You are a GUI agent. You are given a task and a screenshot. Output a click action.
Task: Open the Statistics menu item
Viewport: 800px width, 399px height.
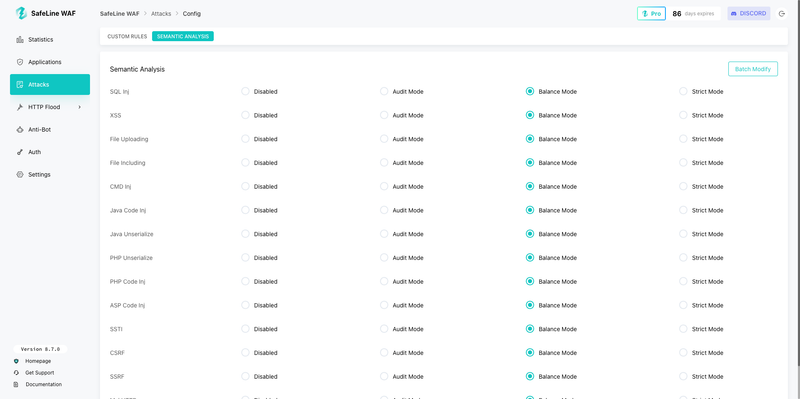point(50,40)
